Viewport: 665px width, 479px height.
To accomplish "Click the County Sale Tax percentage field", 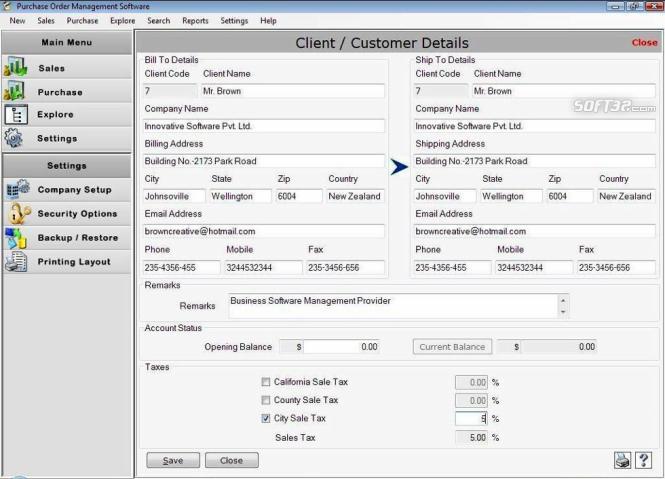I will point(471,401).
